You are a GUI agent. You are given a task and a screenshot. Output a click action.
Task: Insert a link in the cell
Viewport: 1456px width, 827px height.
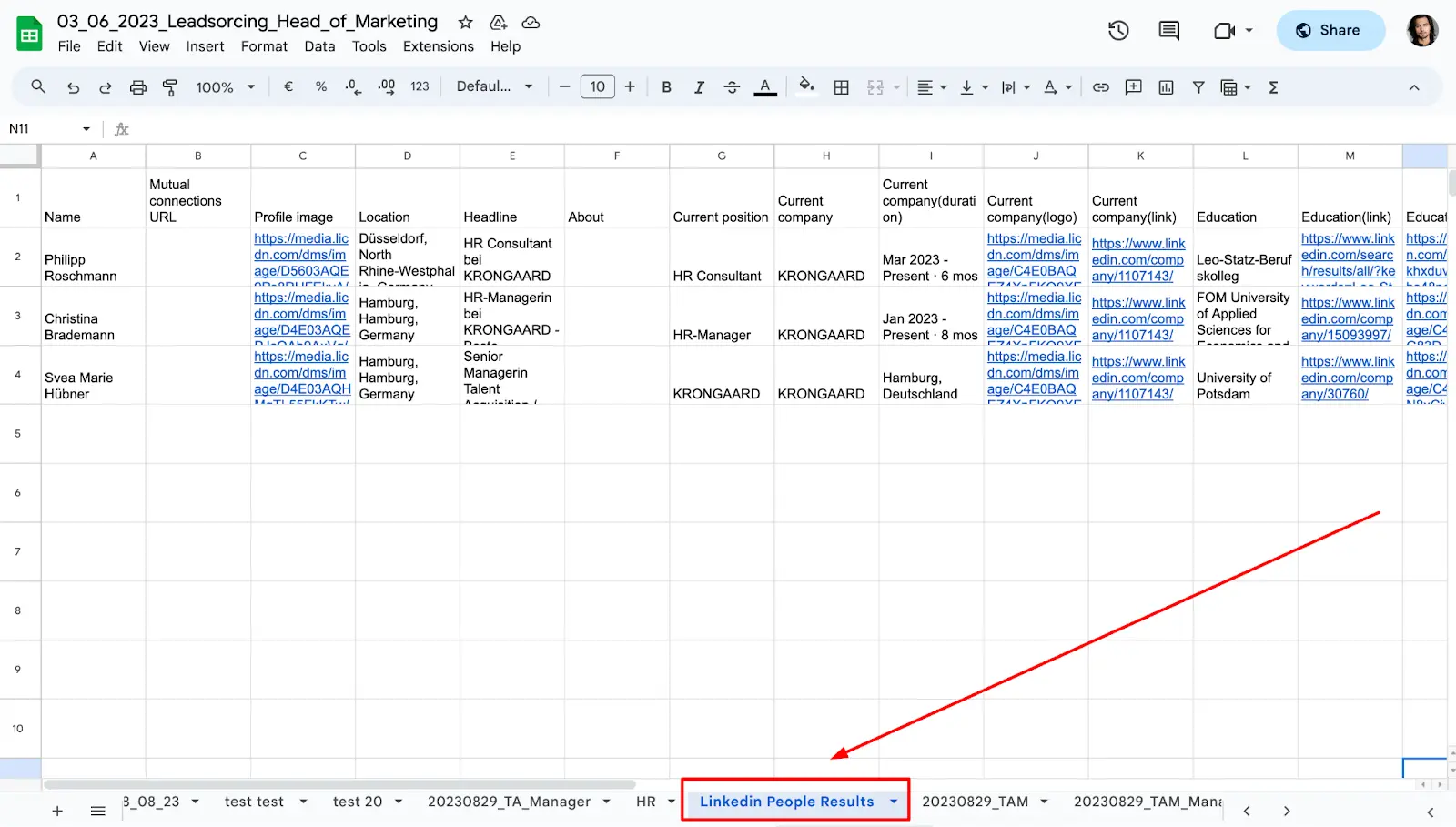1101,87
